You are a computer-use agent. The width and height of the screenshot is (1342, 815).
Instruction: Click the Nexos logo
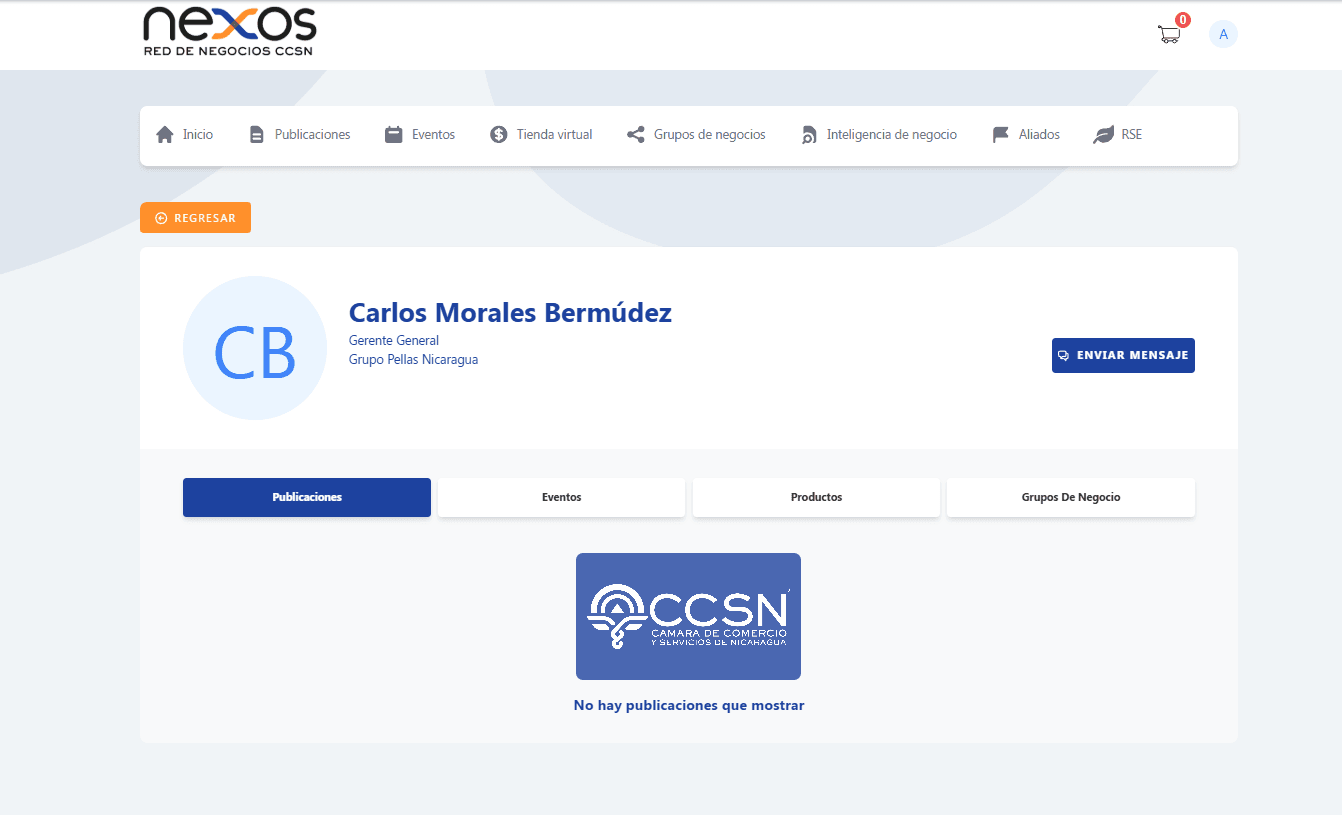point(230,31)
